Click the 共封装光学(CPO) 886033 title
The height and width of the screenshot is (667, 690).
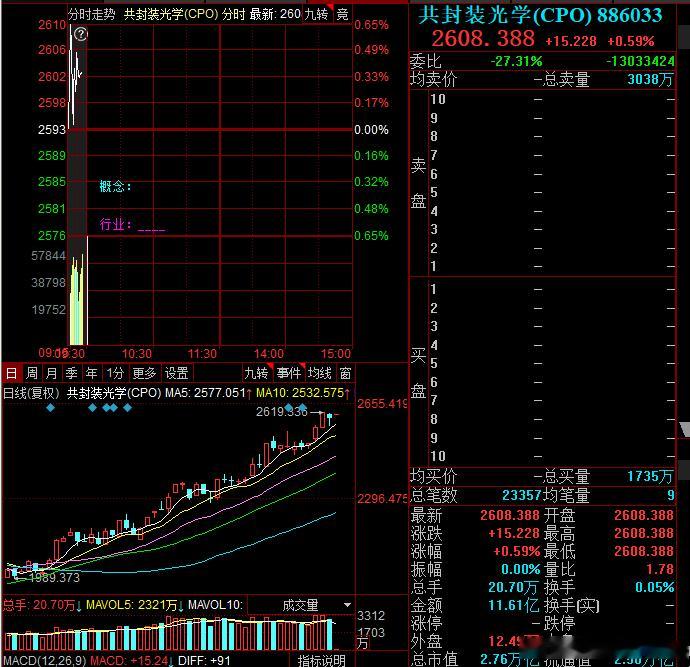coord(540,15)
